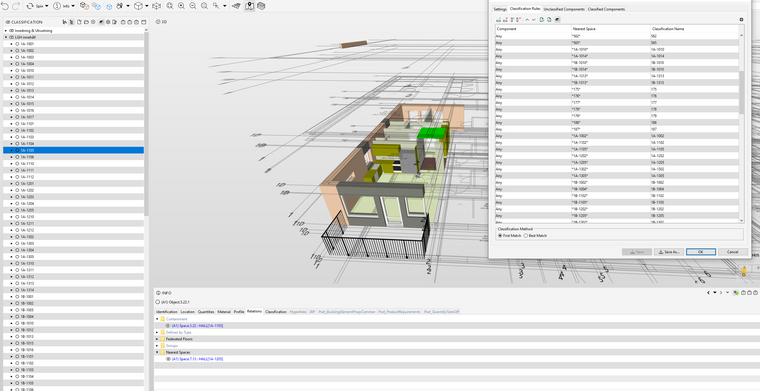
Task: Collapse the LGH innehåll classification
Action: point(6,37)
